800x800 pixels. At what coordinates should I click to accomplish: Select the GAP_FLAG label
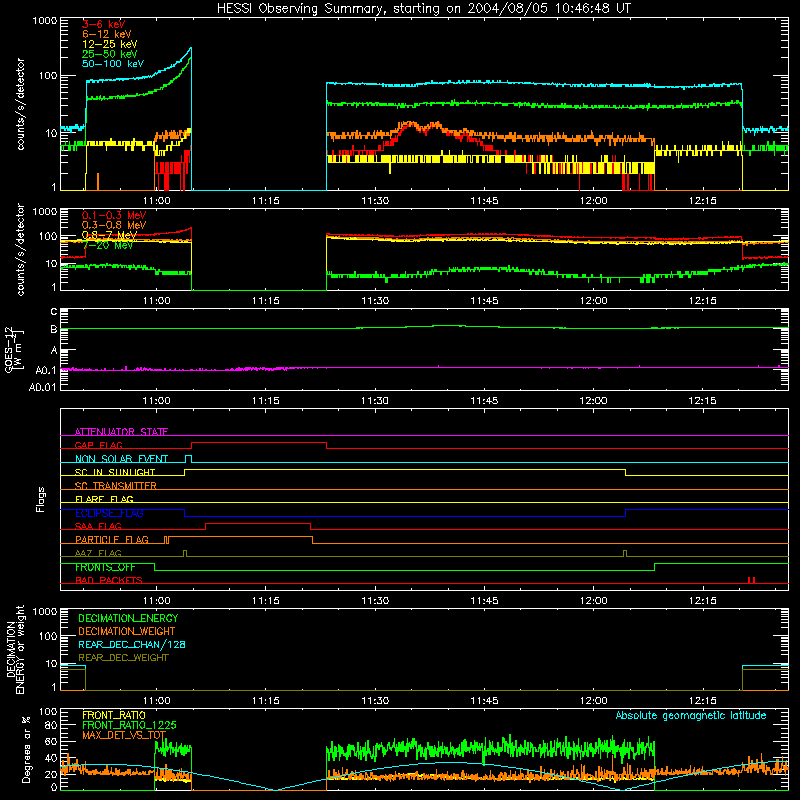98,445
